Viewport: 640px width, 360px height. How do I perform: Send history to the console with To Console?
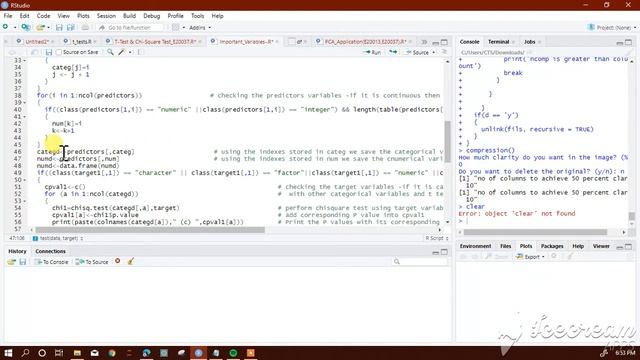[51, 262]
